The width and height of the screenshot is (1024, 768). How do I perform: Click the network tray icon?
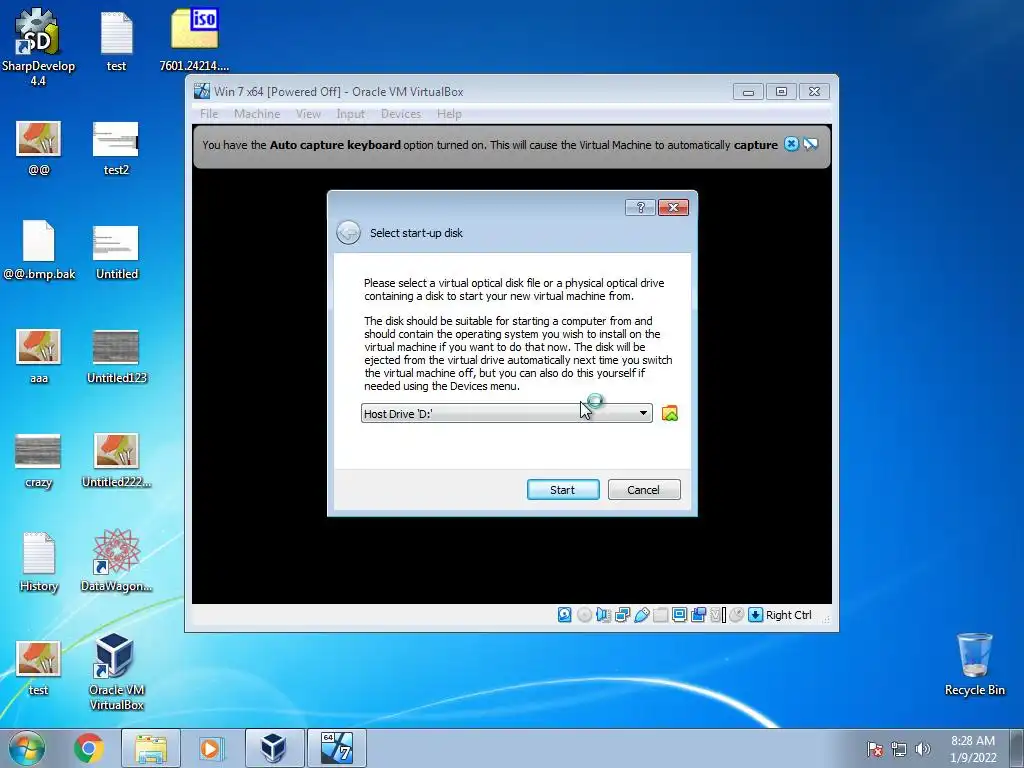pyautogui.click(x=899, y=749)
